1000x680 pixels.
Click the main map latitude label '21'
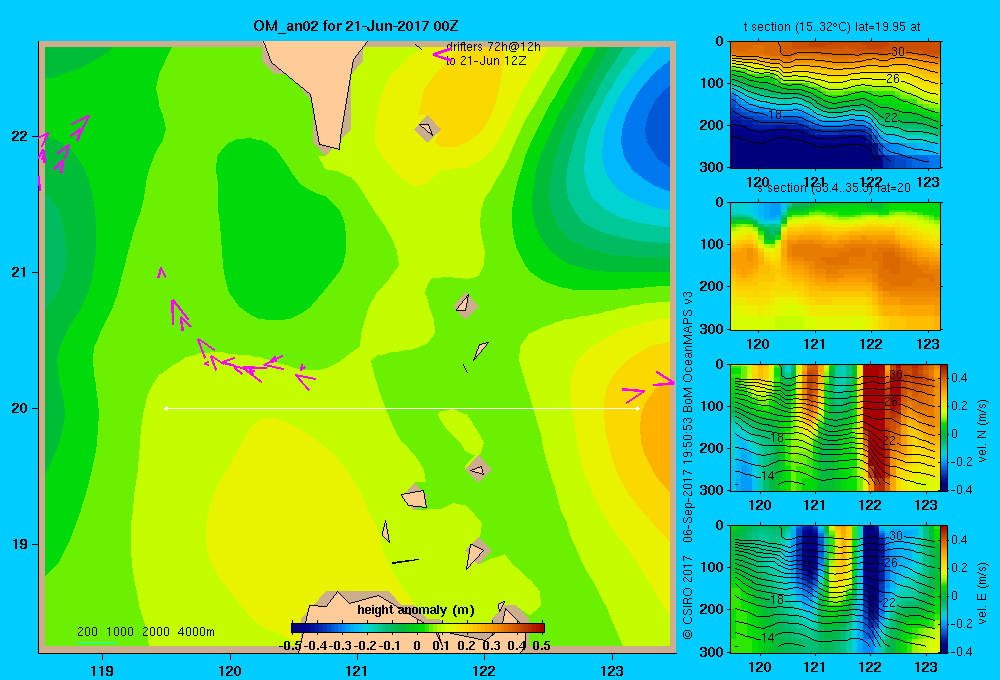19,272
